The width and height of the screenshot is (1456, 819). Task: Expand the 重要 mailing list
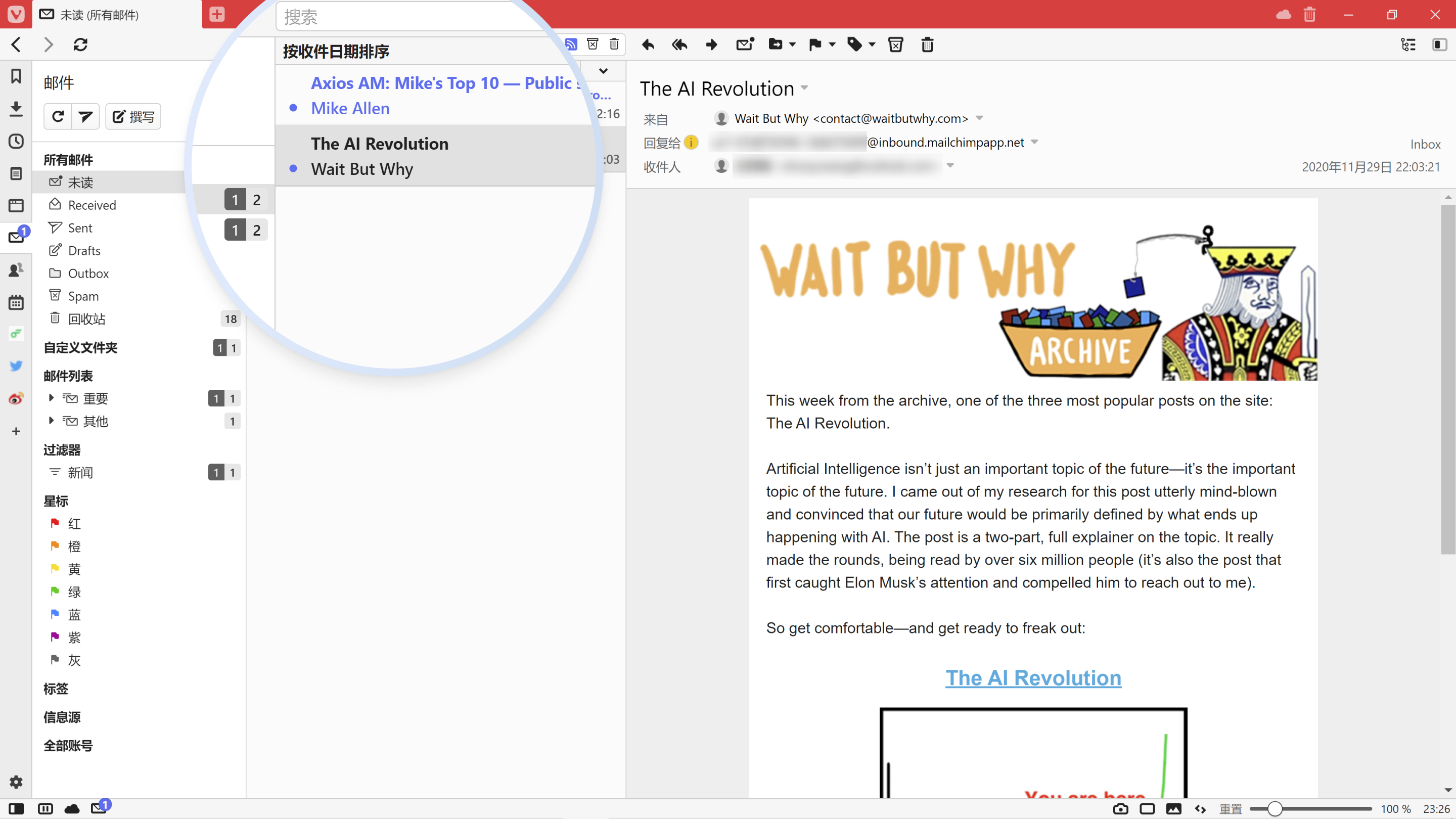point(51,398)
